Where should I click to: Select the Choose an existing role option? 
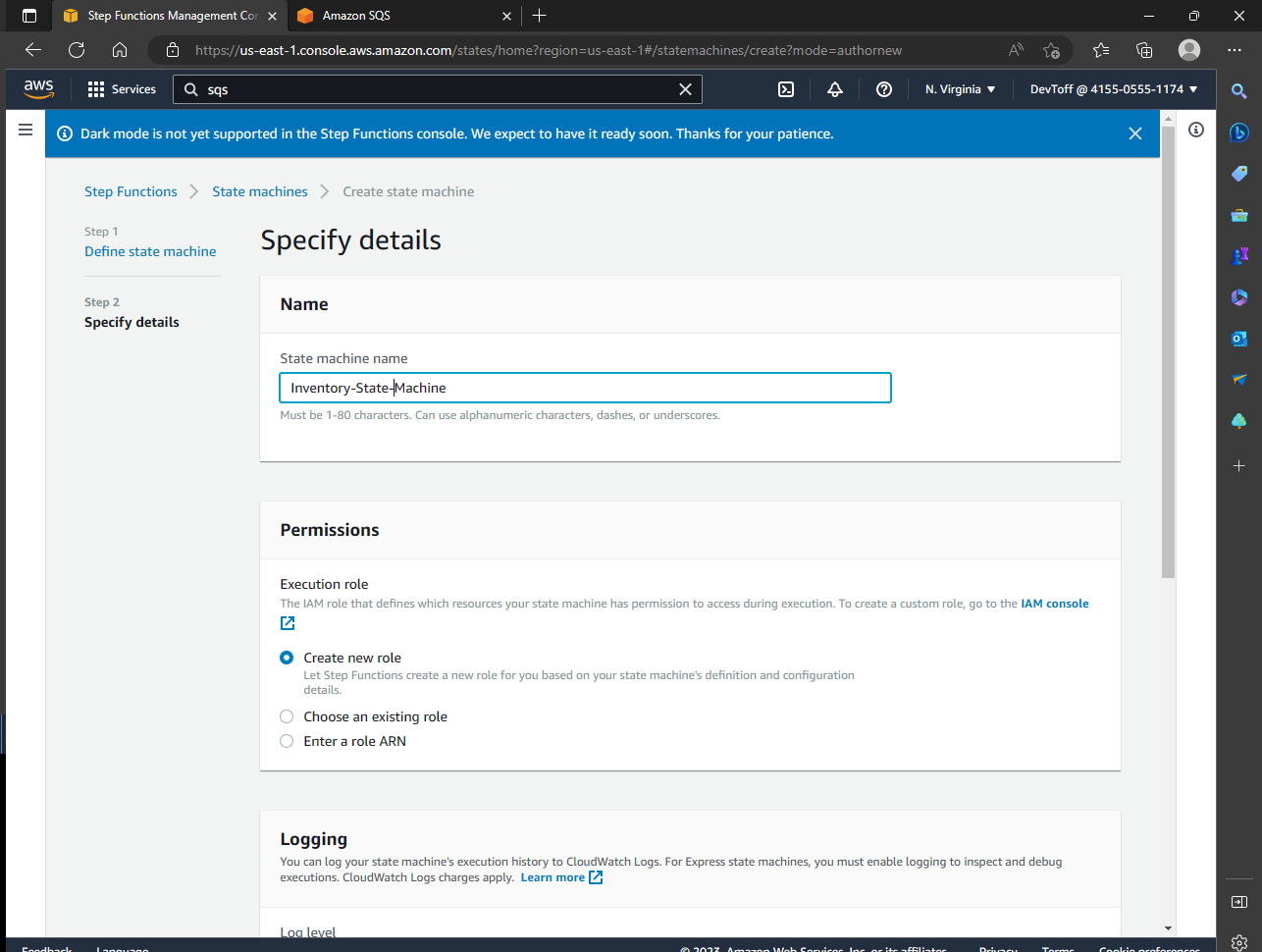pos(286,716)
